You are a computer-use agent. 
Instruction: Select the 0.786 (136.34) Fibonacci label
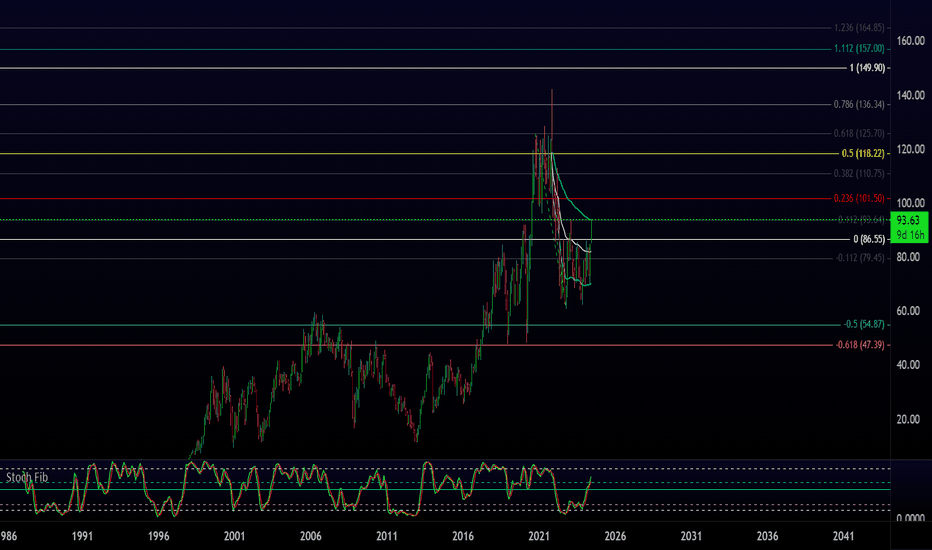pos(859,105)
